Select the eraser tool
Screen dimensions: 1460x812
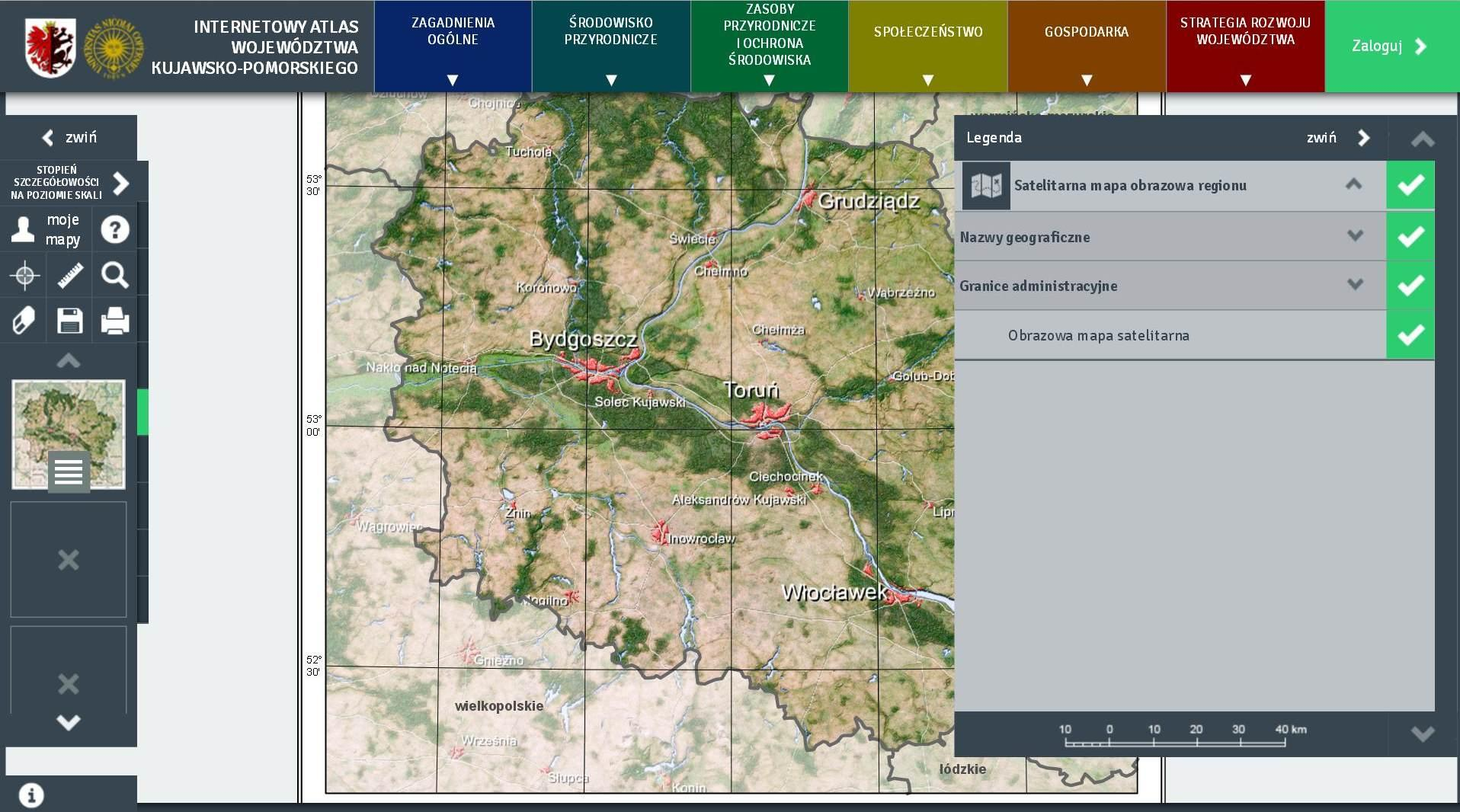pyautogui.click(x=24, y=321)
